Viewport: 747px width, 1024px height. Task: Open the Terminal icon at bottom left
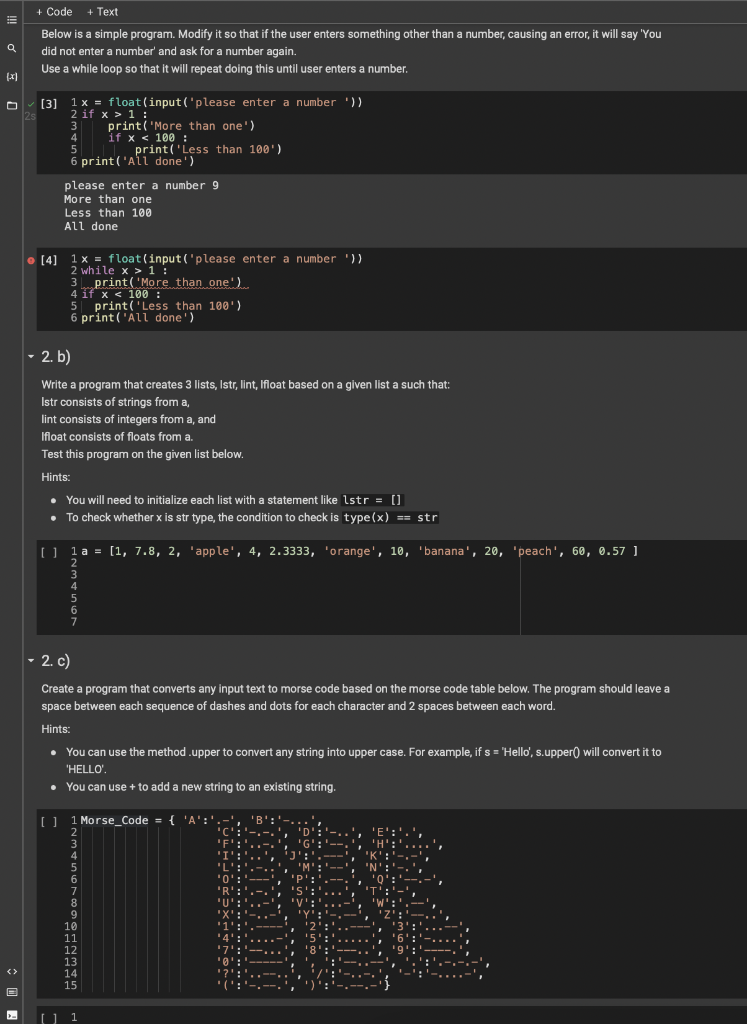pyautogui.click(x=11, y=1014)
